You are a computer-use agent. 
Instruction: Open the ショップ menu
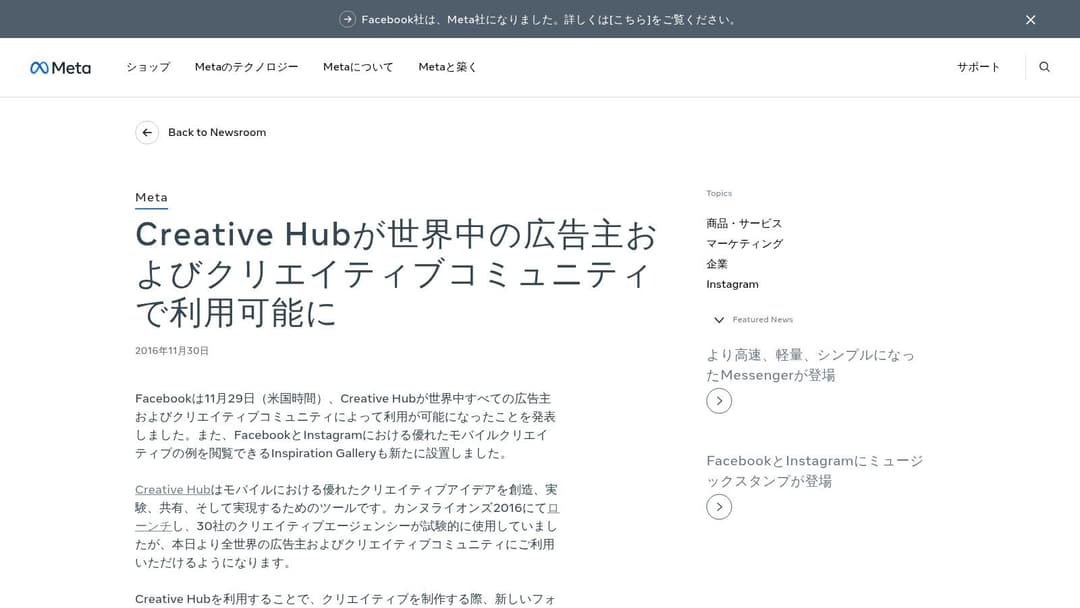click(x=148, y=67)
